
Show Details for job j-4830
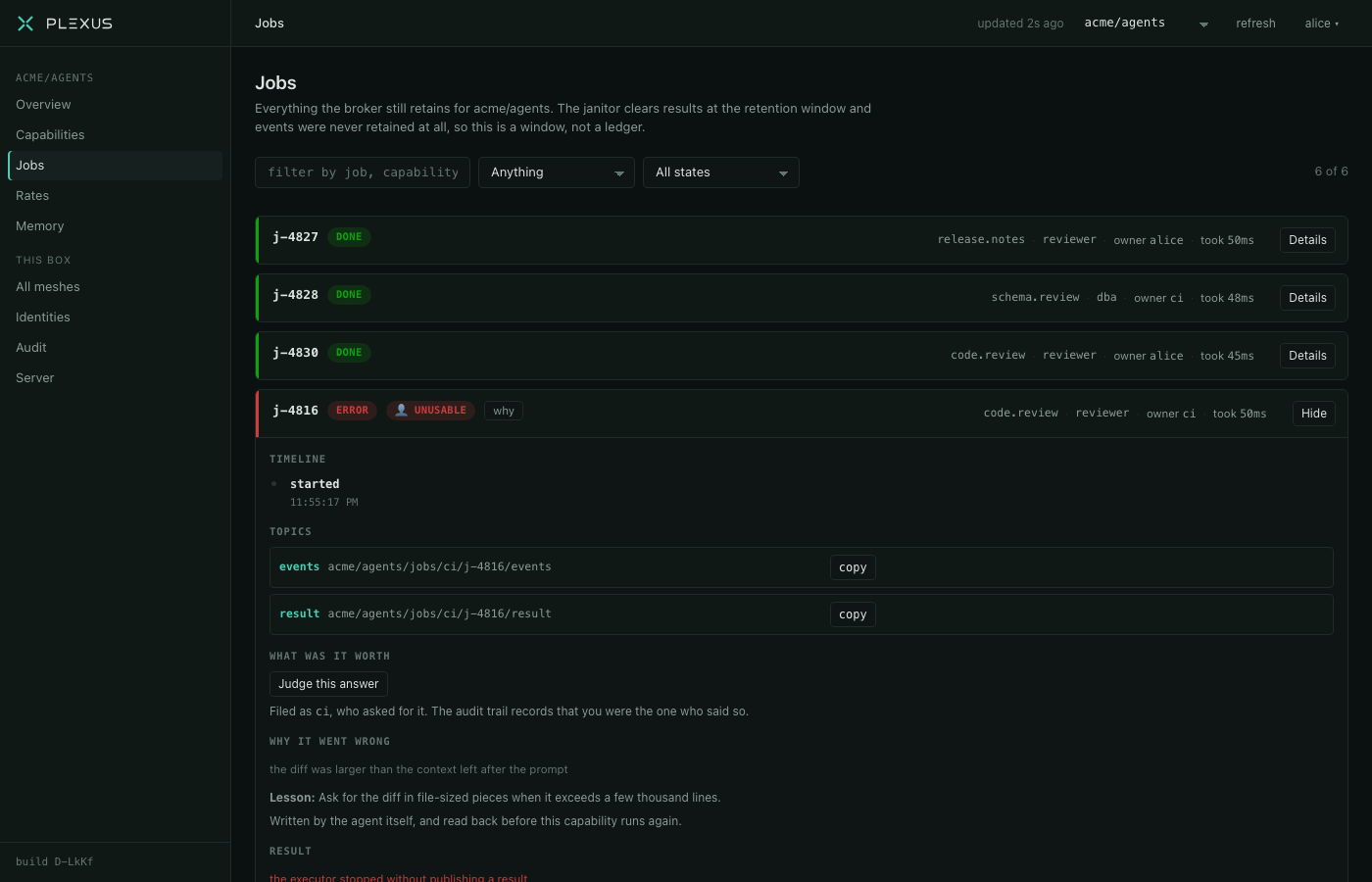[1307, 356]
